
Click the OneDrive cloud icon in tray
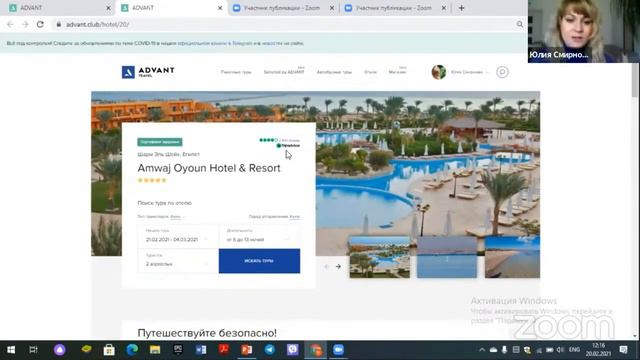[493, 350]
